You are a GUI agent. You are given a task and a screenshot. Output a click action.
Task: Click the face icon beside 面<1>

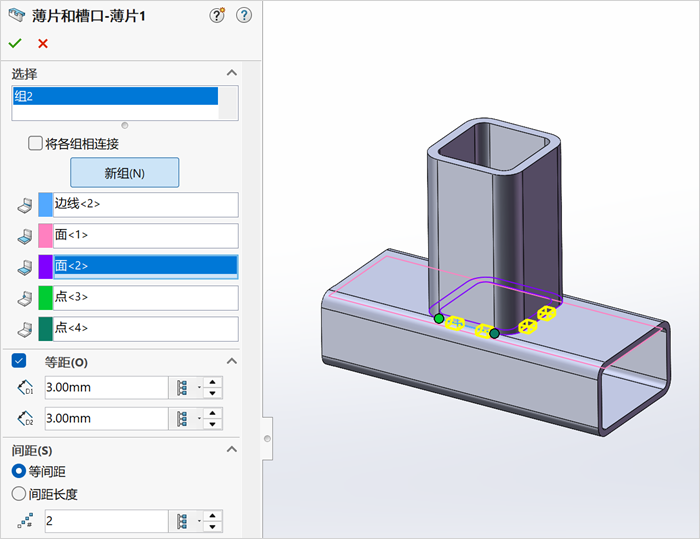click(x=25, y=237)
